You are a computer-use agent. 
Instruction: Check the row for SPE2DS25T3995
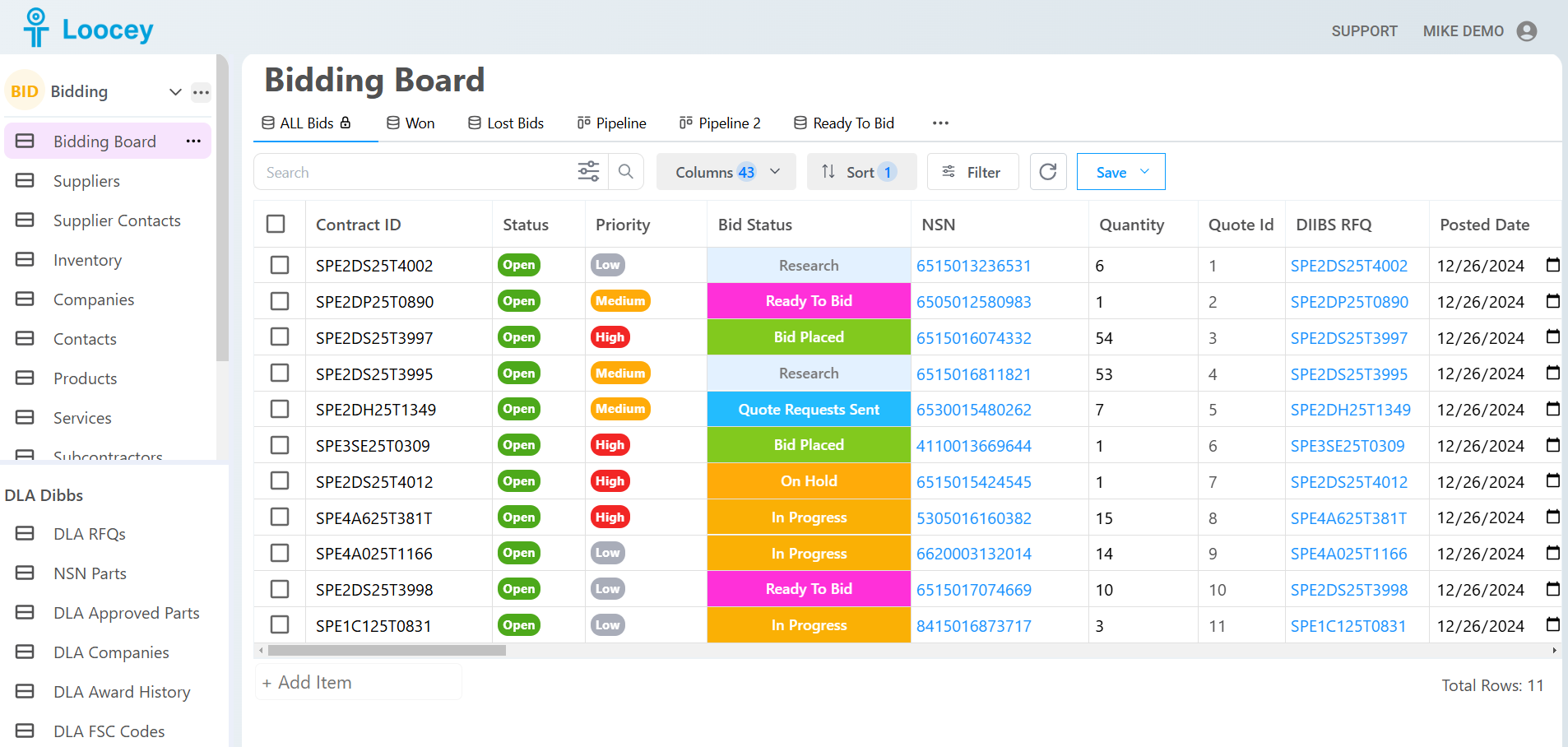tap(280, 373)
